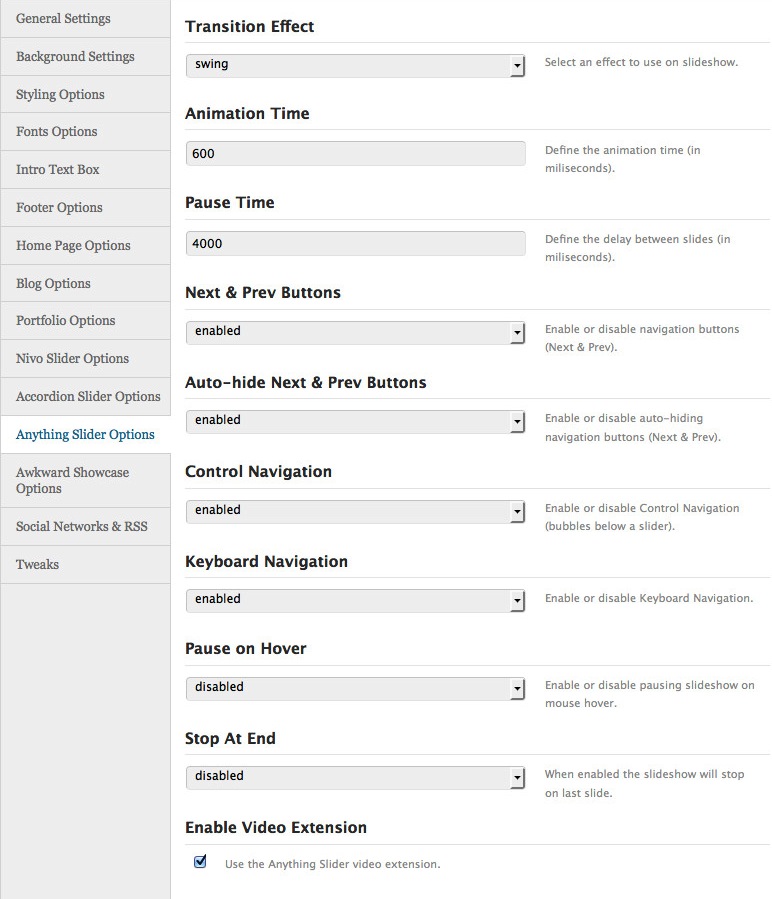
Task: Open Fonts Options in the sidebar
Action: (85, 132)
